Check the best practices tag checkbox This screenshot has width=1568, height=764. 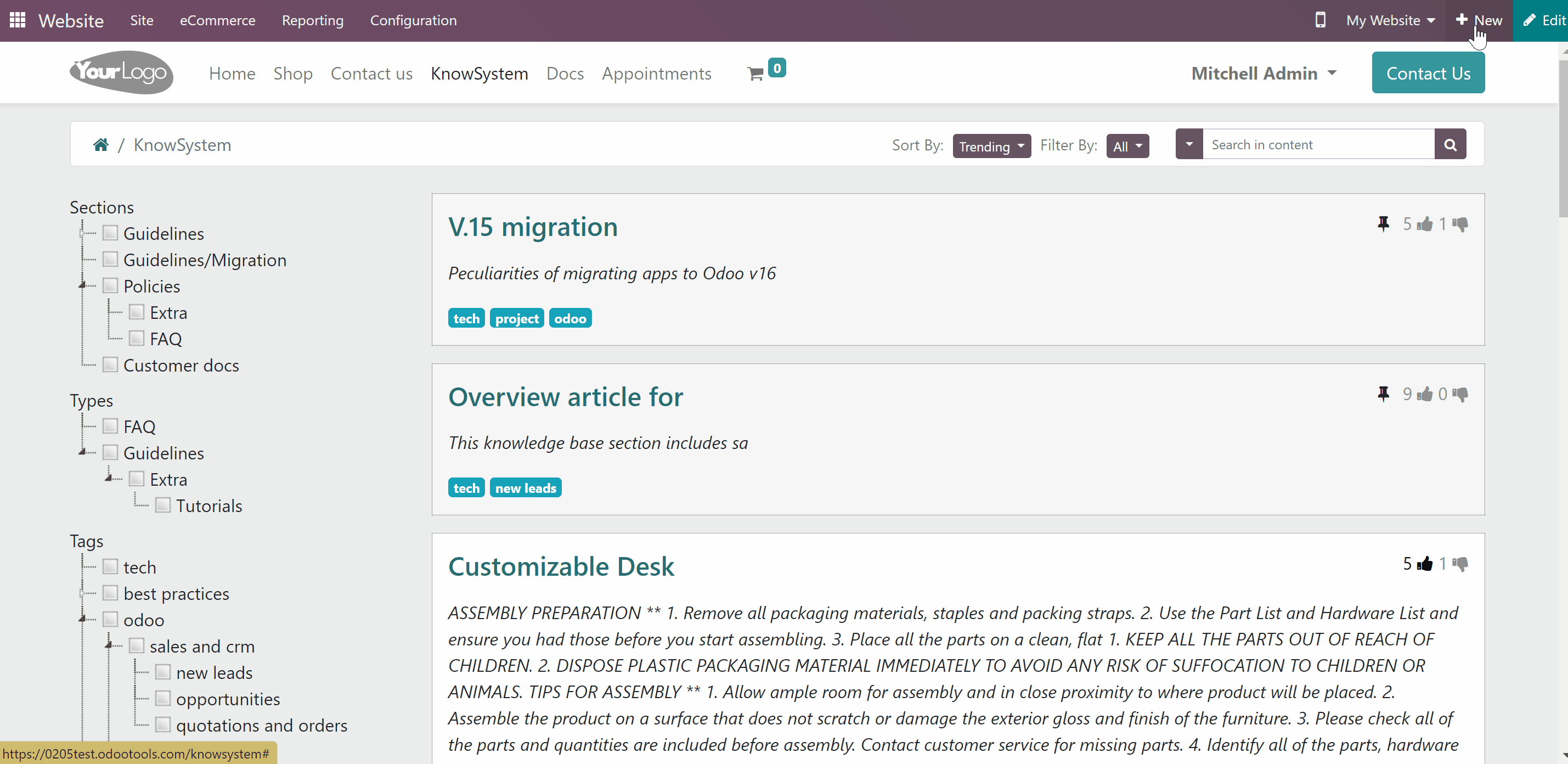[x=110, y=593]
